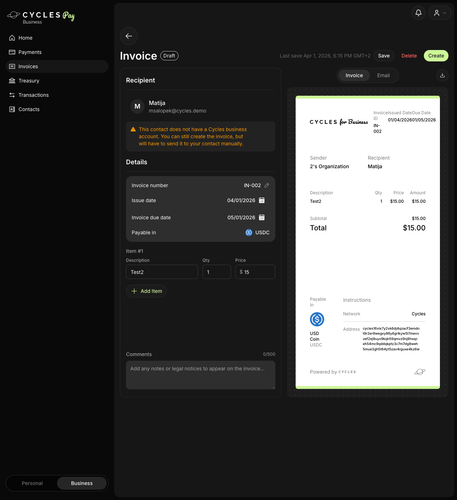Switch to Business account mode
Image resolution: width=457 pixels, height=500 pixels.
click(82, 483)
